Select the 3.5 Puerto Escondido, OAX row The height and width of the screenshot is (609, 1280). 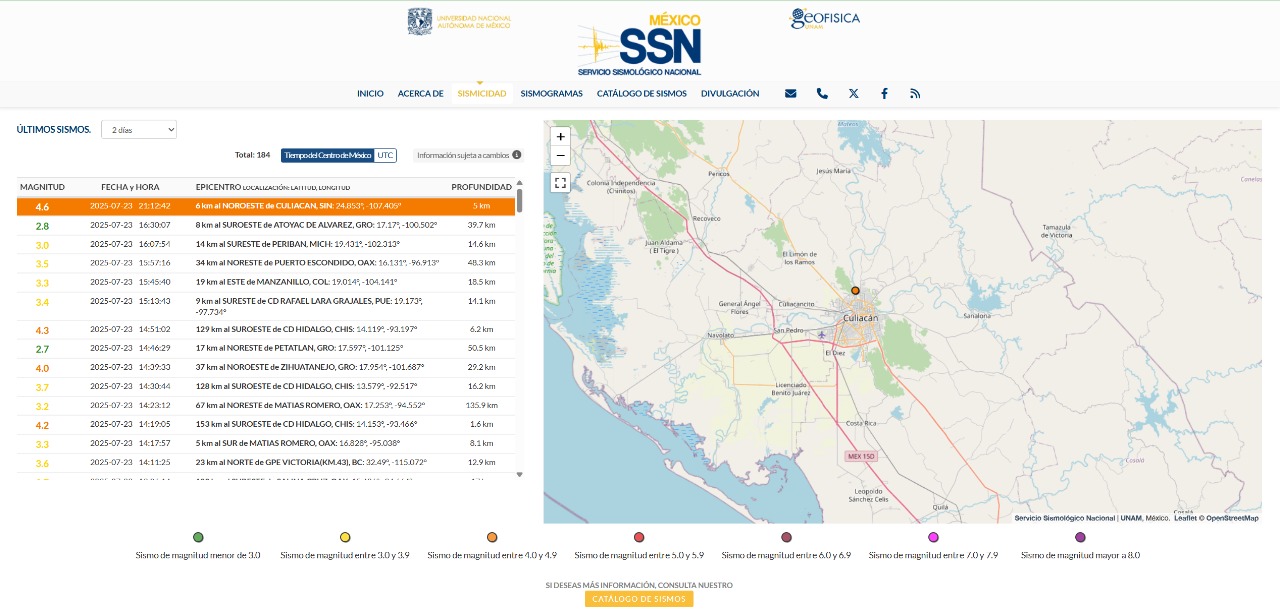(266, 263)
